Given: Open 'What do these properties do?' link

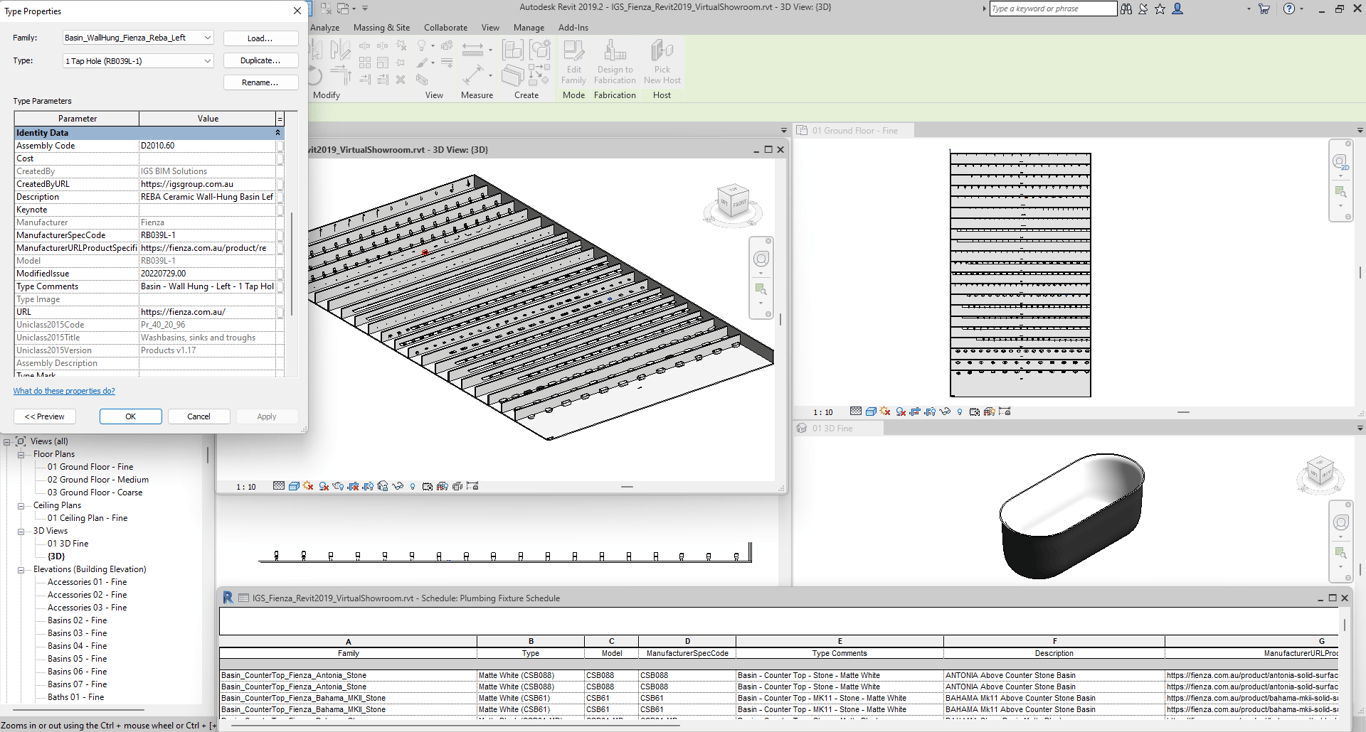Looking at the screenshot, I should pyautogui.click(x=64, y=391).
